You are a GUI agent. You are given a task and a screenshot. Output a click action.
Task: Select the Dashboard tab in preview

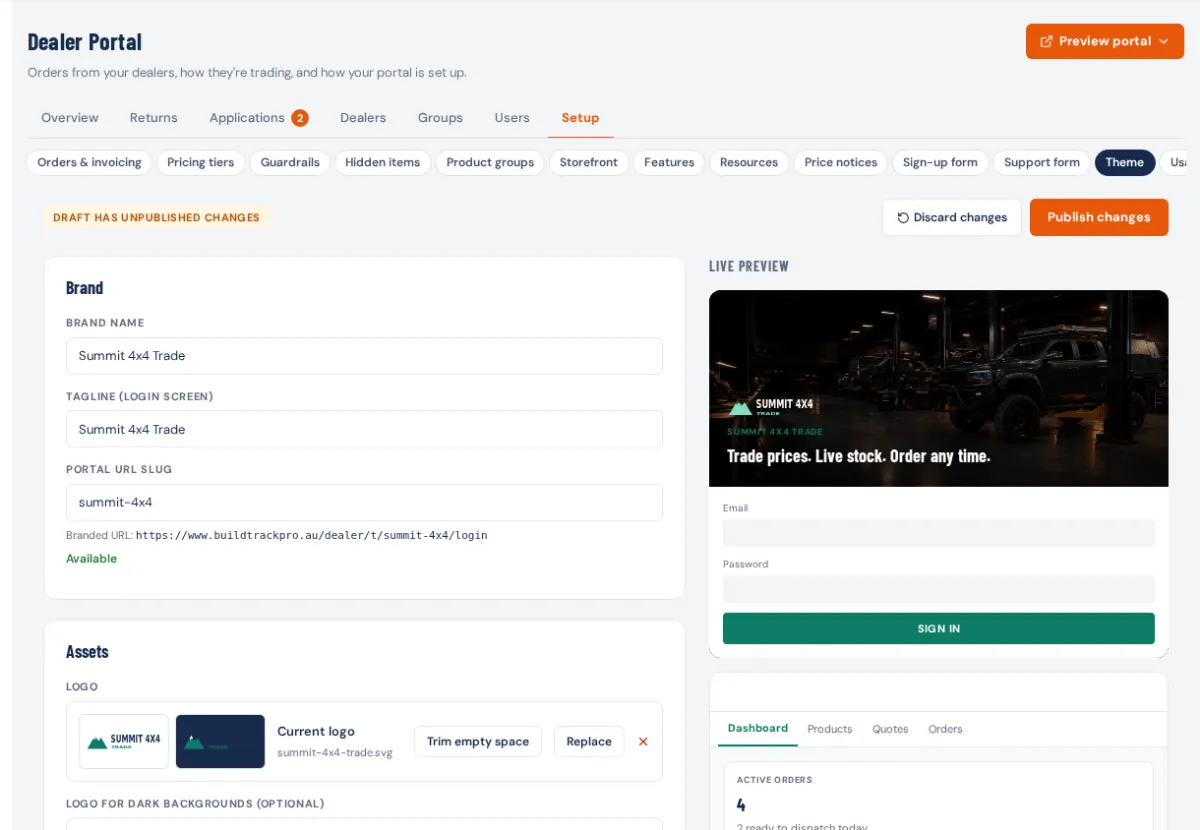[758, 728]
